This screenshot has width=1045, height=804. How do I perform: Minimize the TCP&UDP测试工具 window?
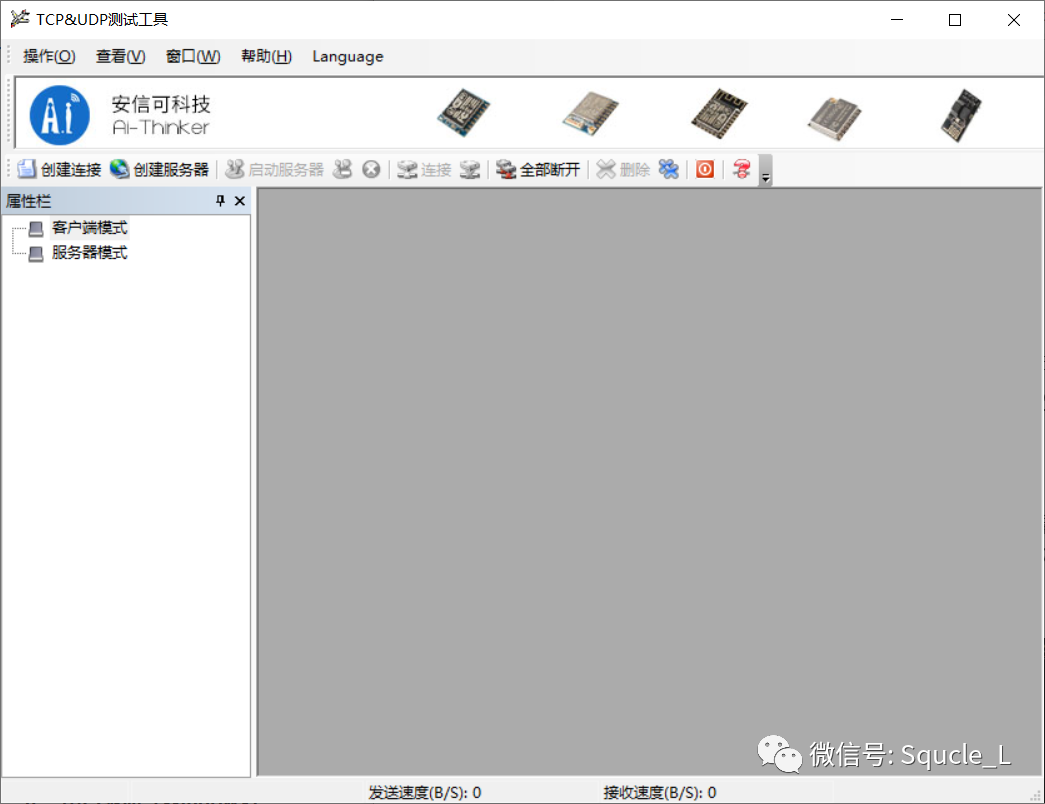[x=897, y=20]
